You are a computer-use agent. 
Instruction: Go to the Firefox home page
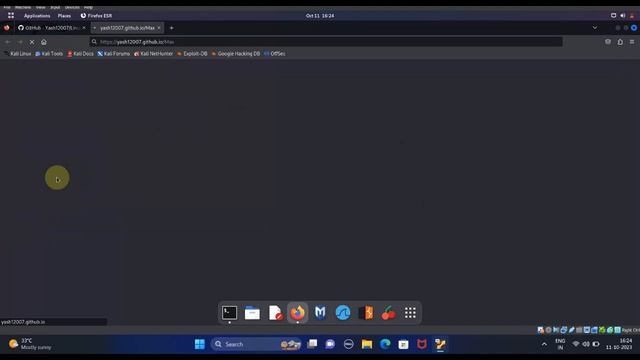(x=44, y=42)
